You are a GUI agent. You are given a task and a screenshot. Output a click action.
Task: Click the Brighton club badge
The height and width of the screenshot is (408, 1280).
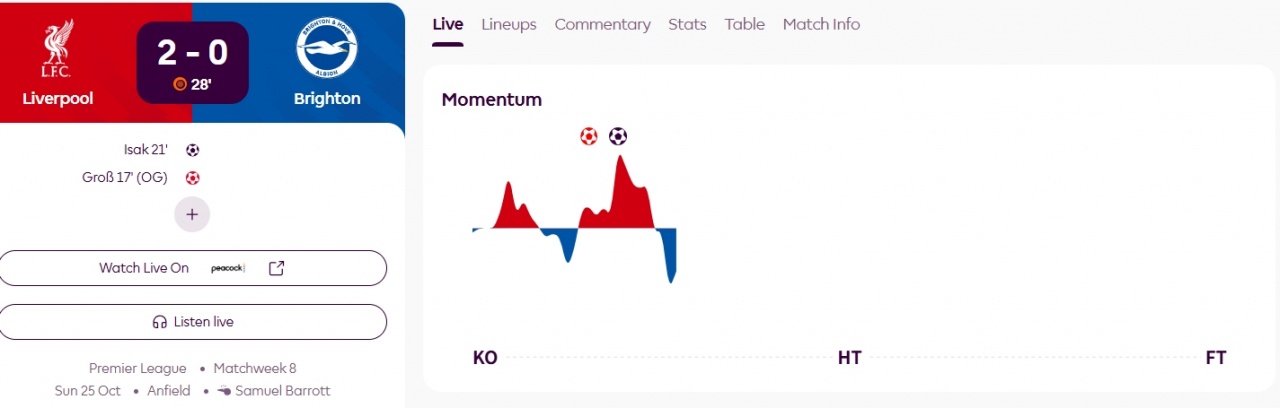coord(327,49)
